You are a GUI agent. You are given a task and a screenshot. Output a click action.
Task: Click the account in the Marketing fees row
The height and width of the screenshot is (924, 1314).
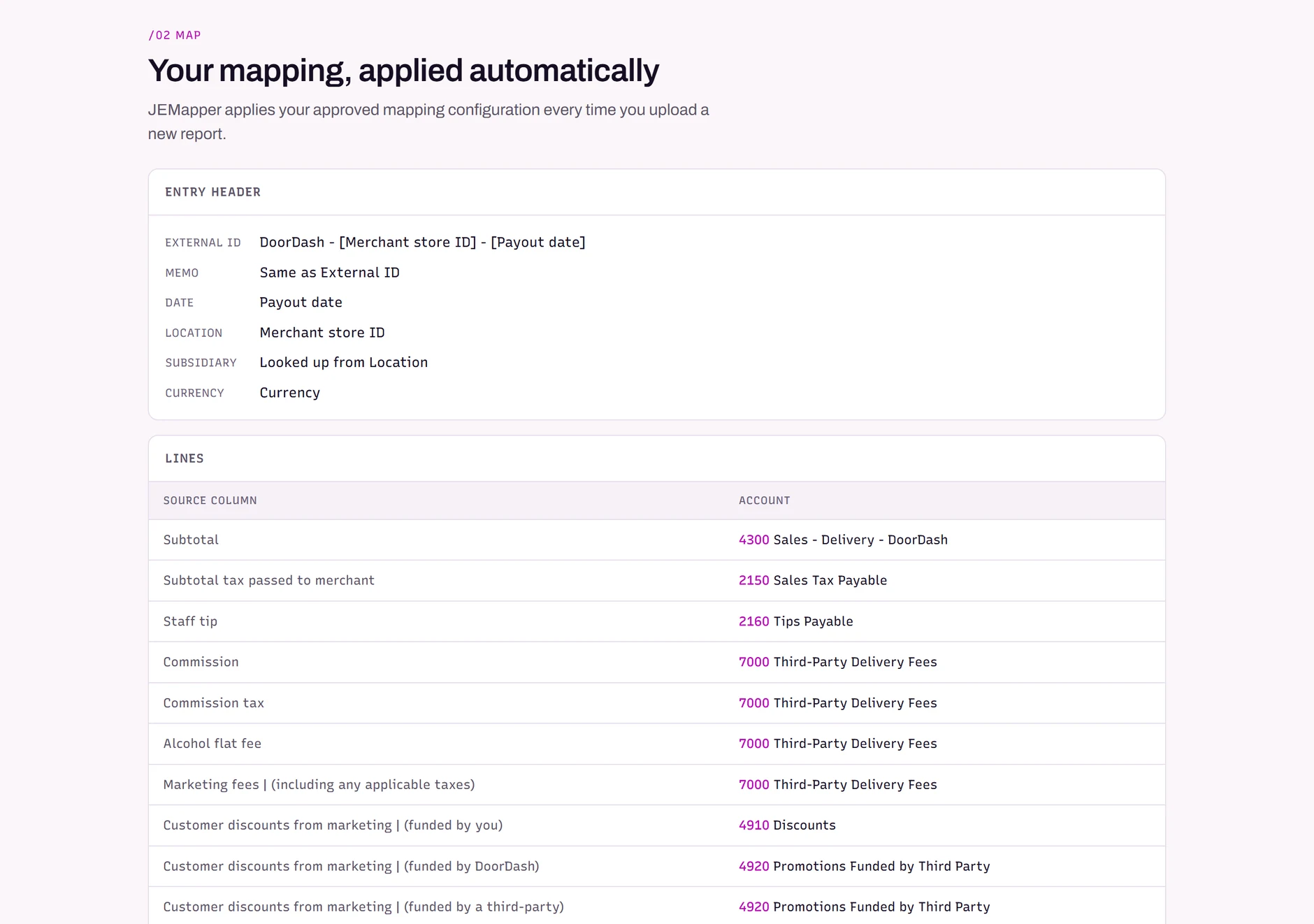[838, 785]
